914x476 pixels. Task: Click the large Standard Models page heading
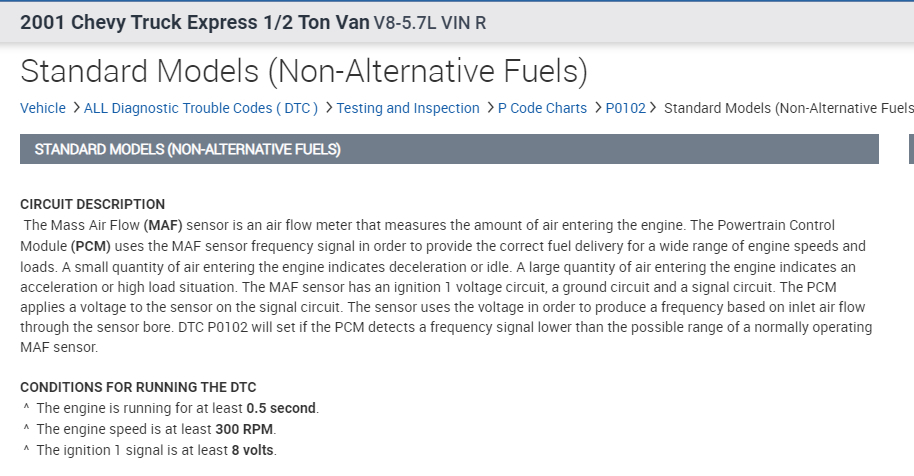tap(303, 71)
